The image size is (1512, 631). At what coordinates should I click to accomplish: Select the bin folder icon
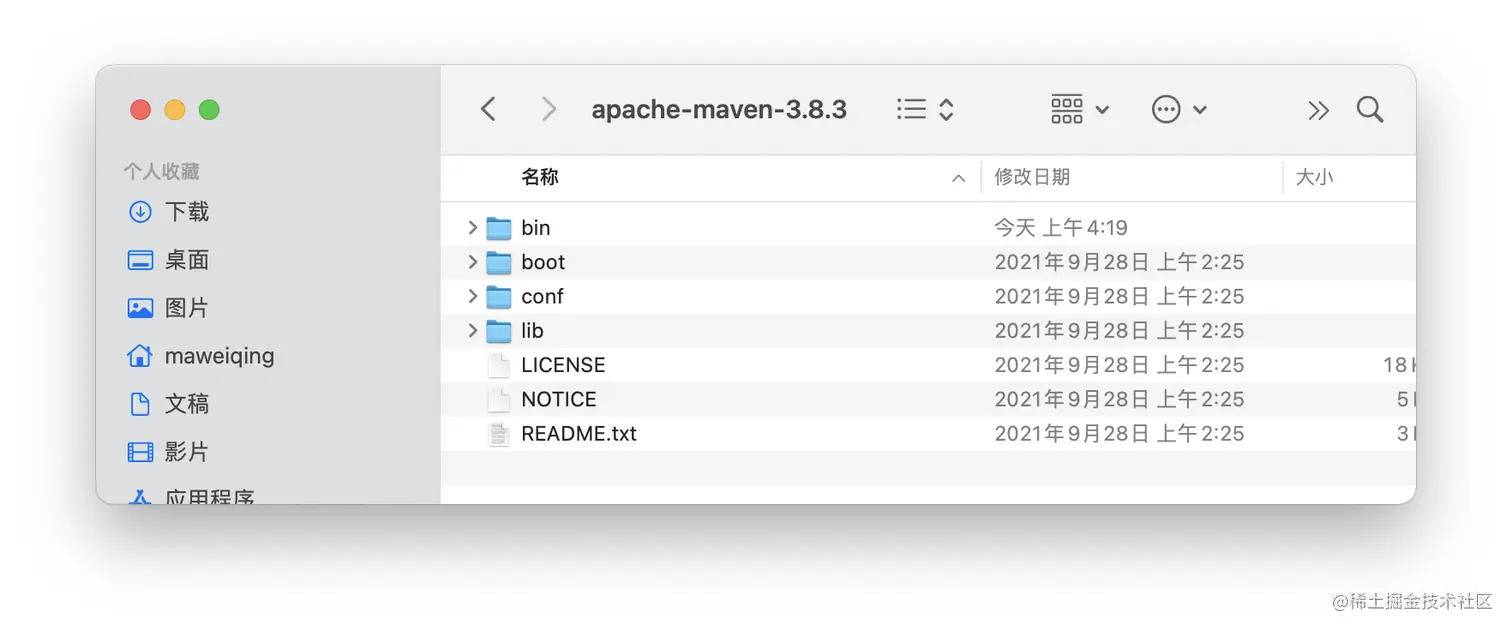point(499,228)
